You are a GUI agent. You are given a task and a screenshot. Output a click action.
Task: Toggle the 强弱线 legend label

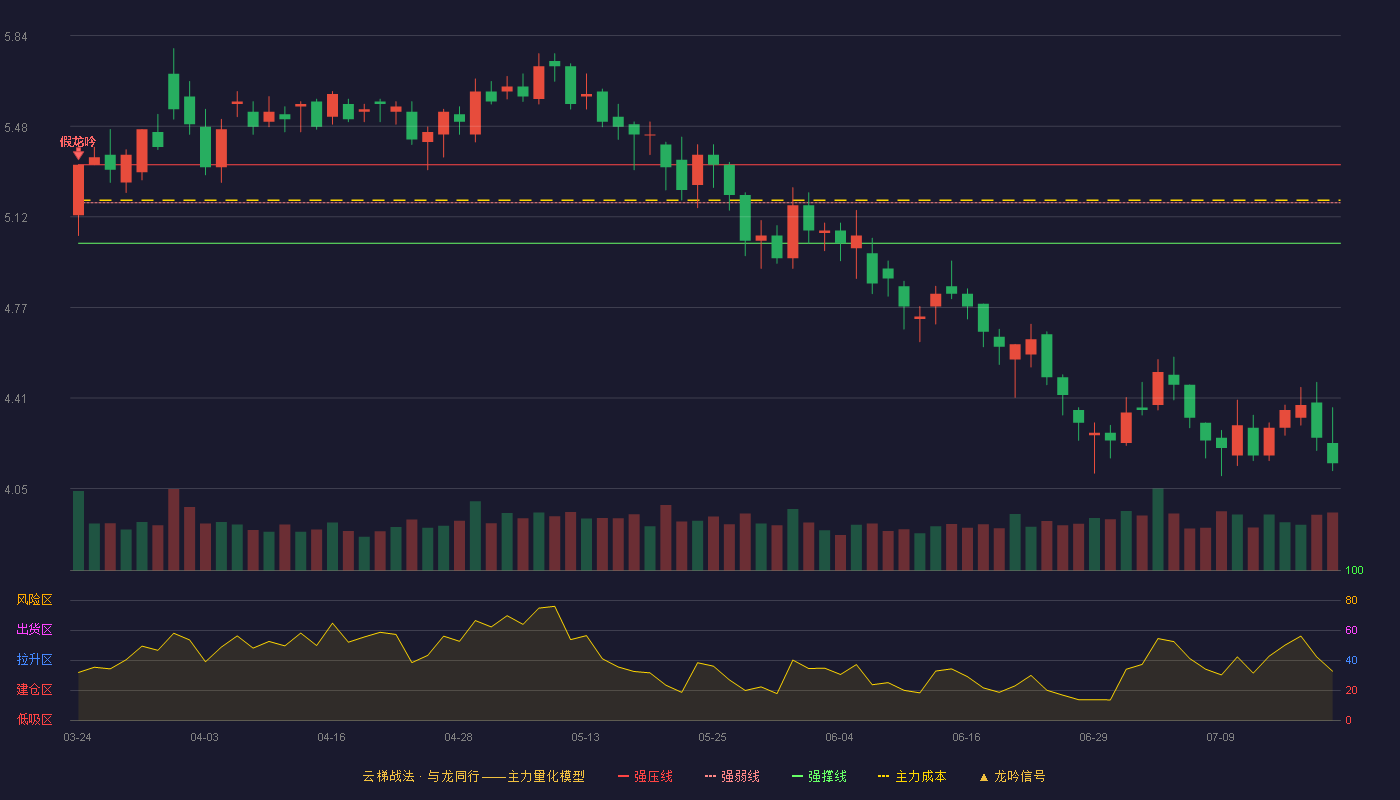(740, 776)
